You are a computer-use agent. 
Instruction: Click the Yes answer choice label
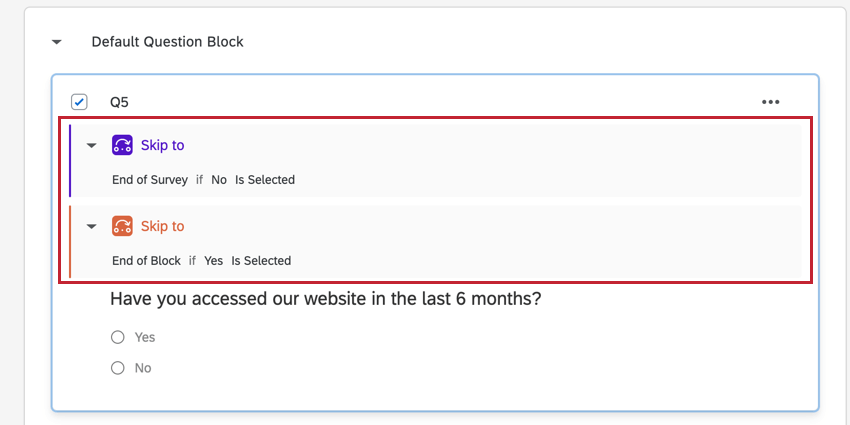[x=145, y=337]
